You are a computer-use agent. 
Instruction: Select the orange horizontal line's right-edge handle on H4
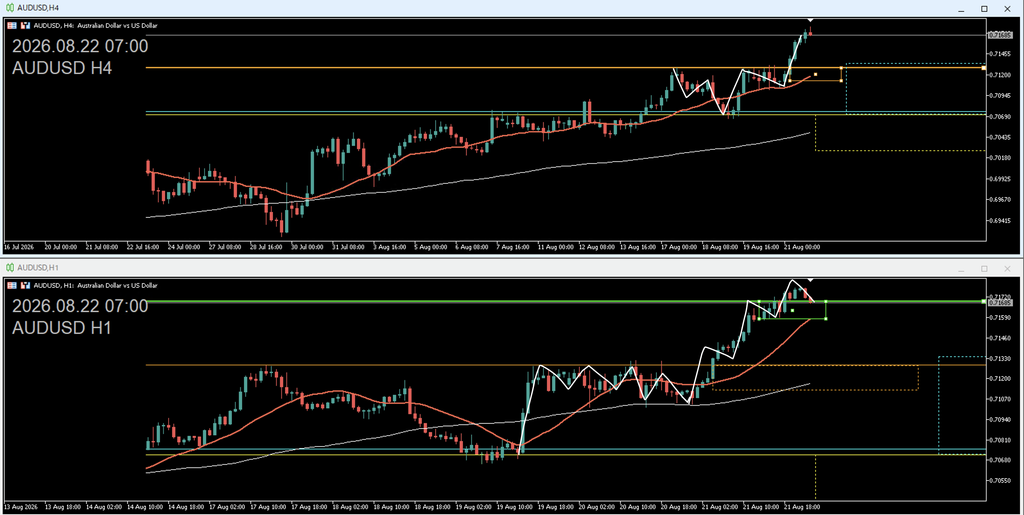pos(984,68)
